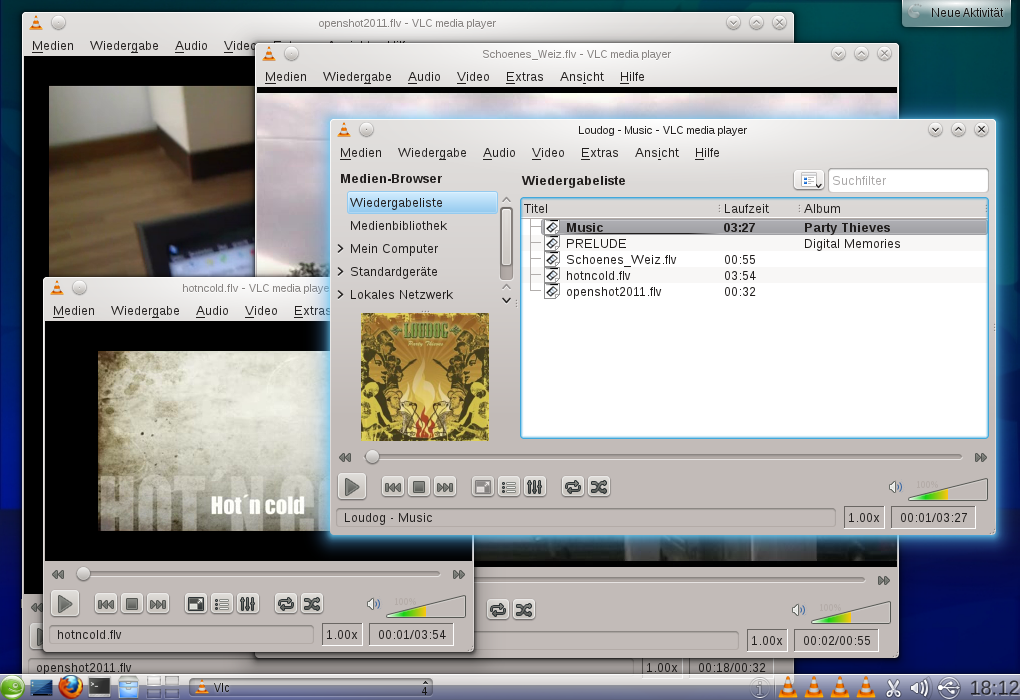Screen dimensions: 1020x700
Task: Skip to next in hotncold.flv window
Action: 157,604
